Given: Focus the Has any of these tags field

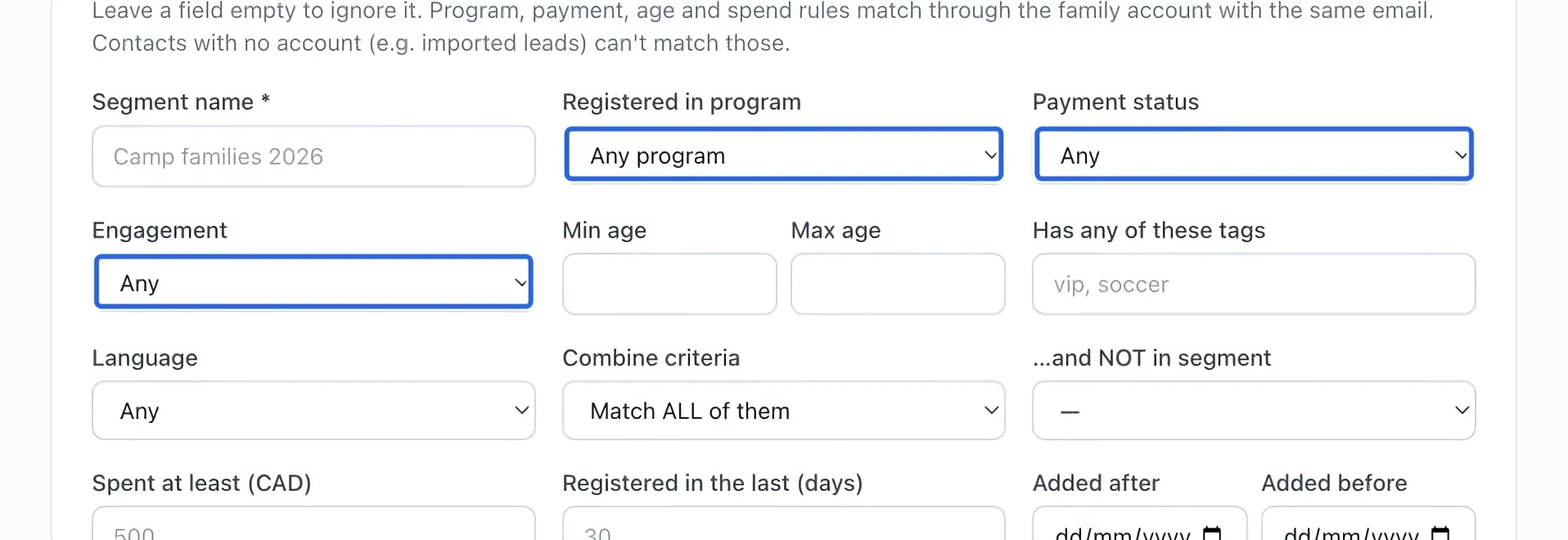Looking at the screenshot, I should tap(1254, 284).
